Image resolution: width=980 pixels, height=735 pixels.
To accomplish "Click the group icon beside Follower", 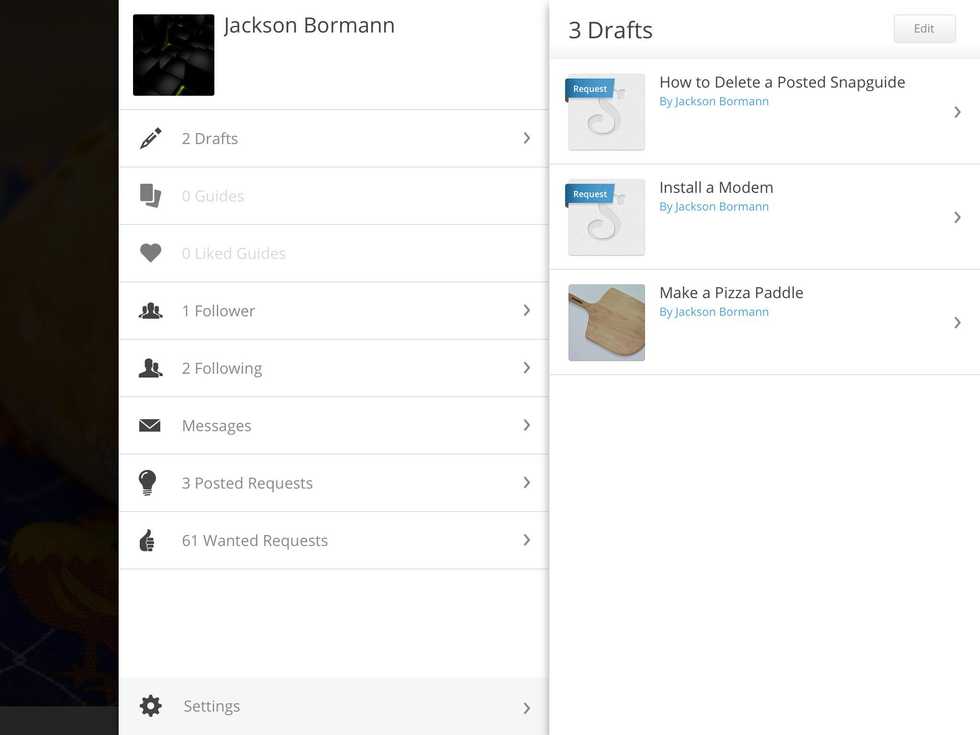I will [151, 311].
